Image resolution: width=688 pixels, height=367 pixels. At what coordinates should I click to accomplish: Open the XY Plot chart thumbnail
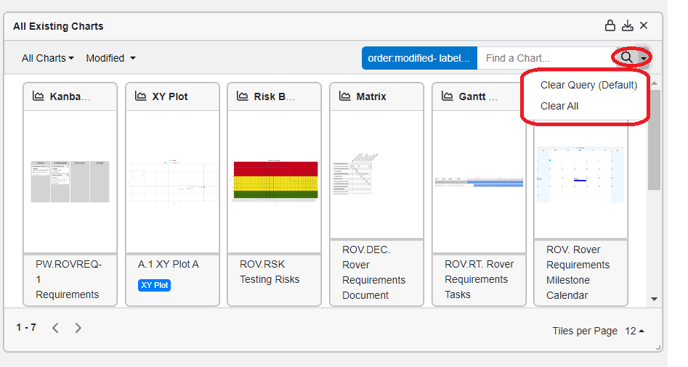pos(172,181)
